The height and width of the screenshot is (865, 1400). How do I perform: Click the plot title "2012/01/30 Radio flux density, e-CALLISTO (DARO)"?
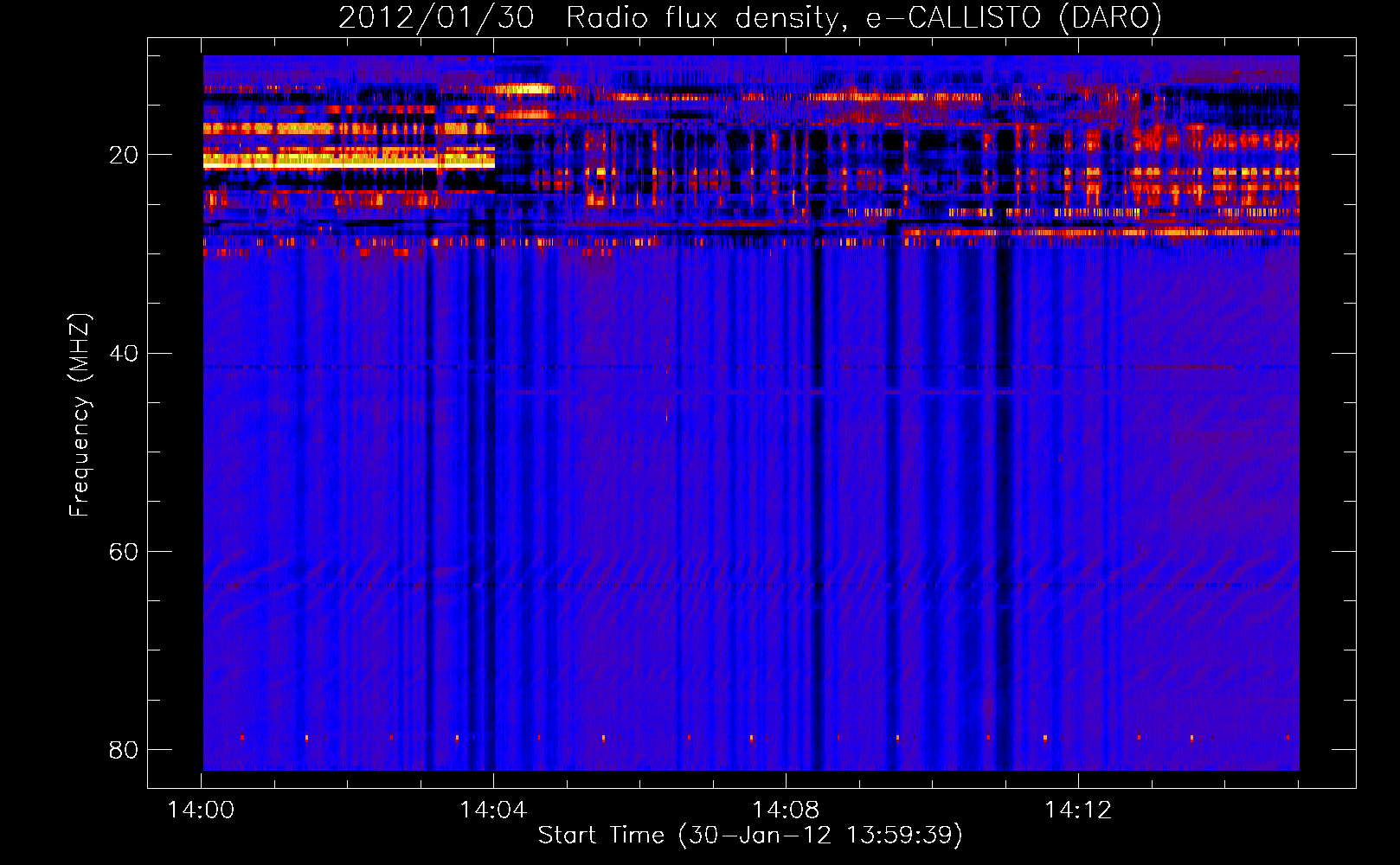(x=749, y=17)
